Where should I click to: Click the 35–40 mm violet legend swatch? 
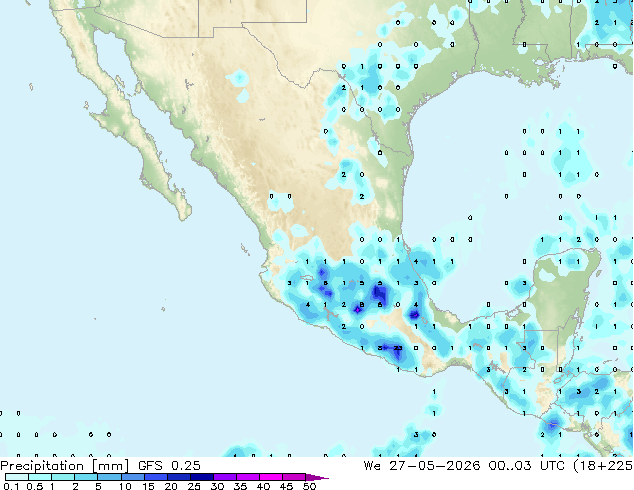click(x=248, y=477)
